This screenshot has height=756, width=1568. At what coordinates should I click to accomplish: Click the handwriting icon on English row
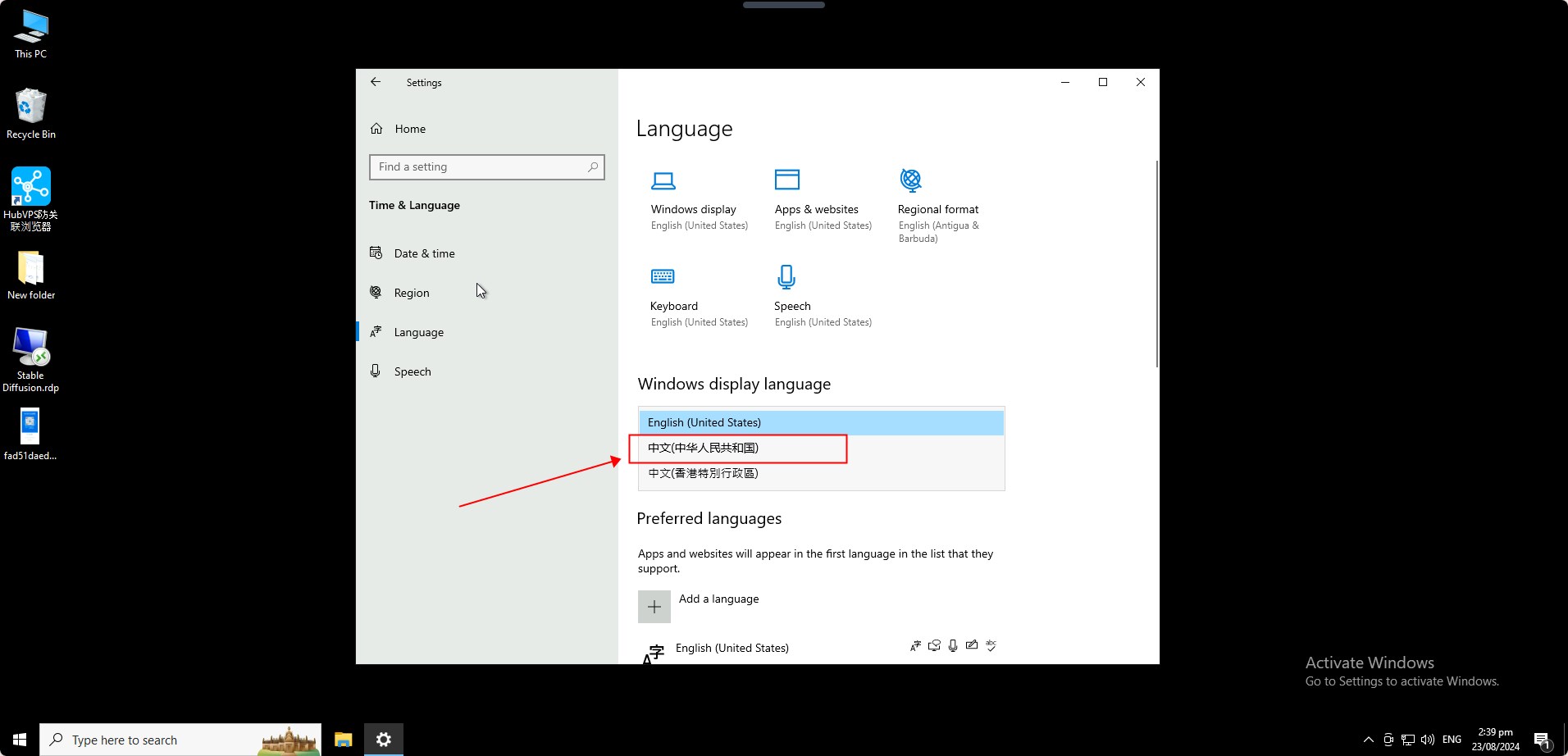pos(972,645)
